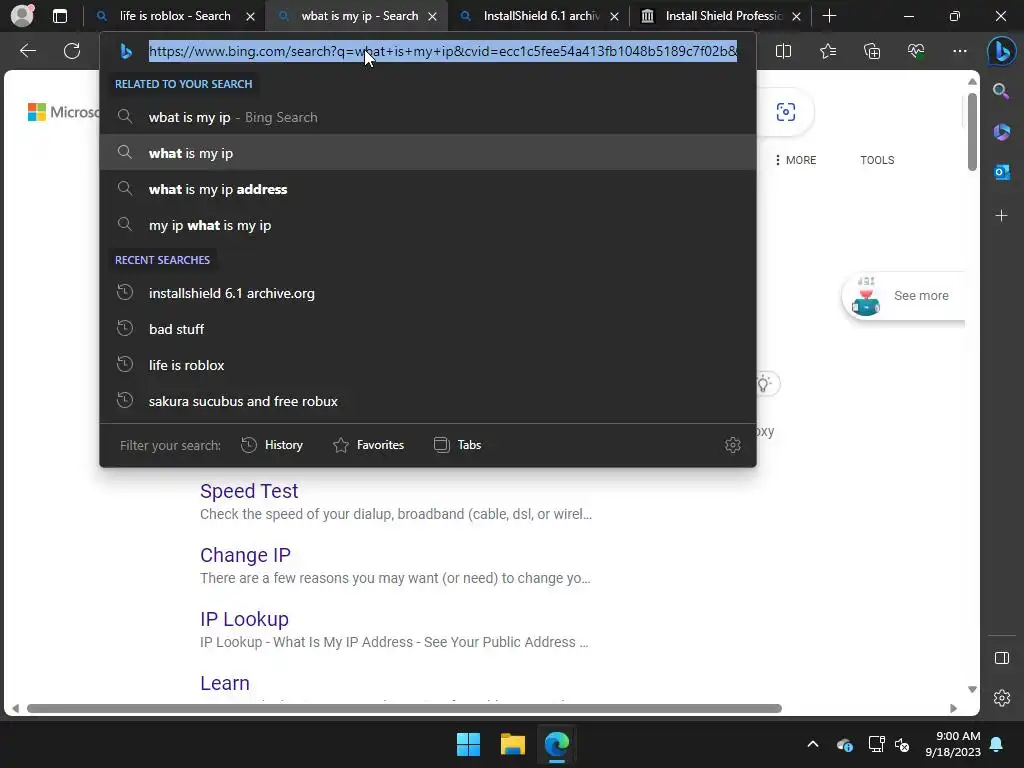Open the taskbar clock and date
The image size is (1024, 768).
click(x=953, y=744)
